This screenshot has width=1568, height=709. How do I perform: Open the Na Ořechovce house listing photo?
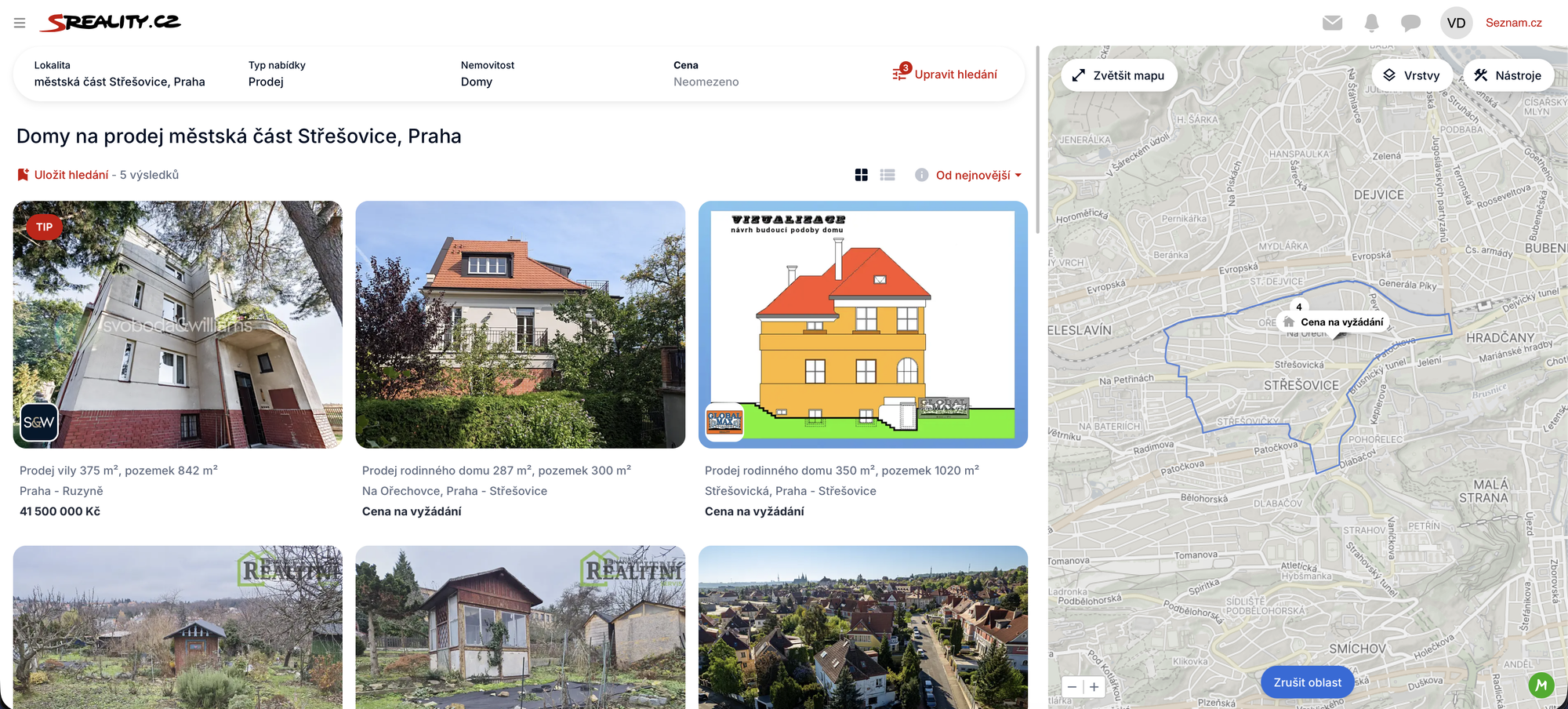pyautogui.click(x=520, y=324)
